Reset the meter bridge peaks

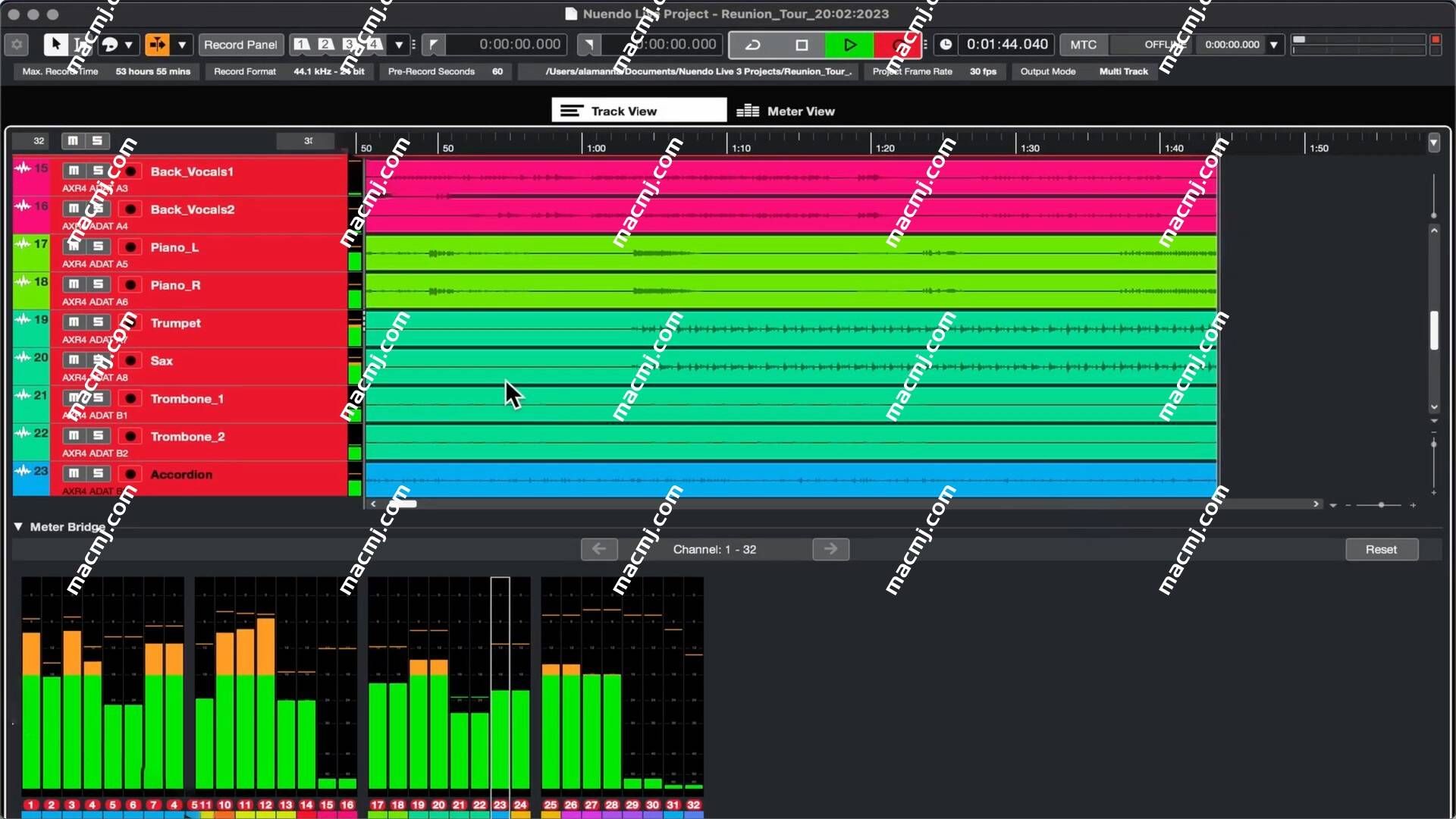tap(1382, 550)
